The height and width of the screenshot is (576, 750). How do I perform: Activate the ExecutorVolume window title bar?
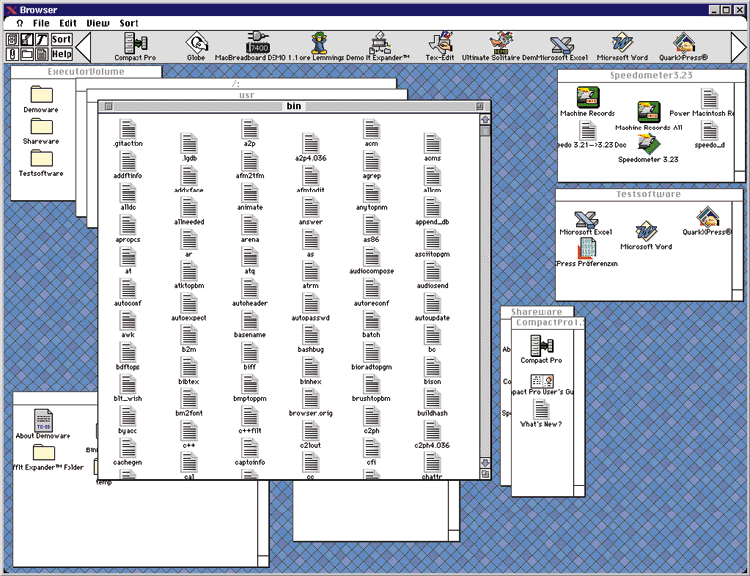pos(86,72)
